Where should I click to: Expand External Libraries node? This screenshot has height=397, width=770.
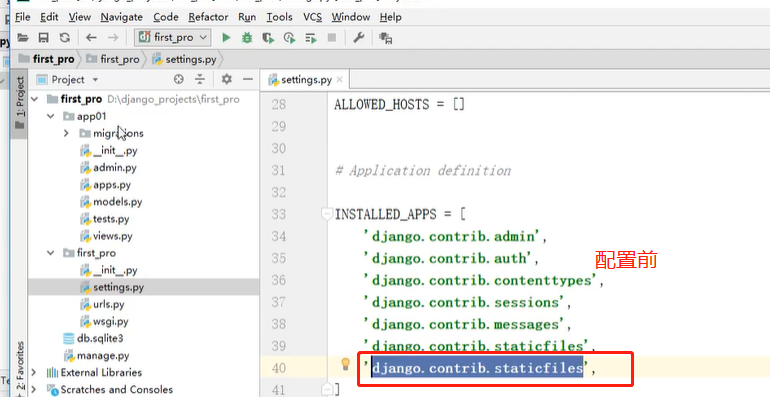34,372
